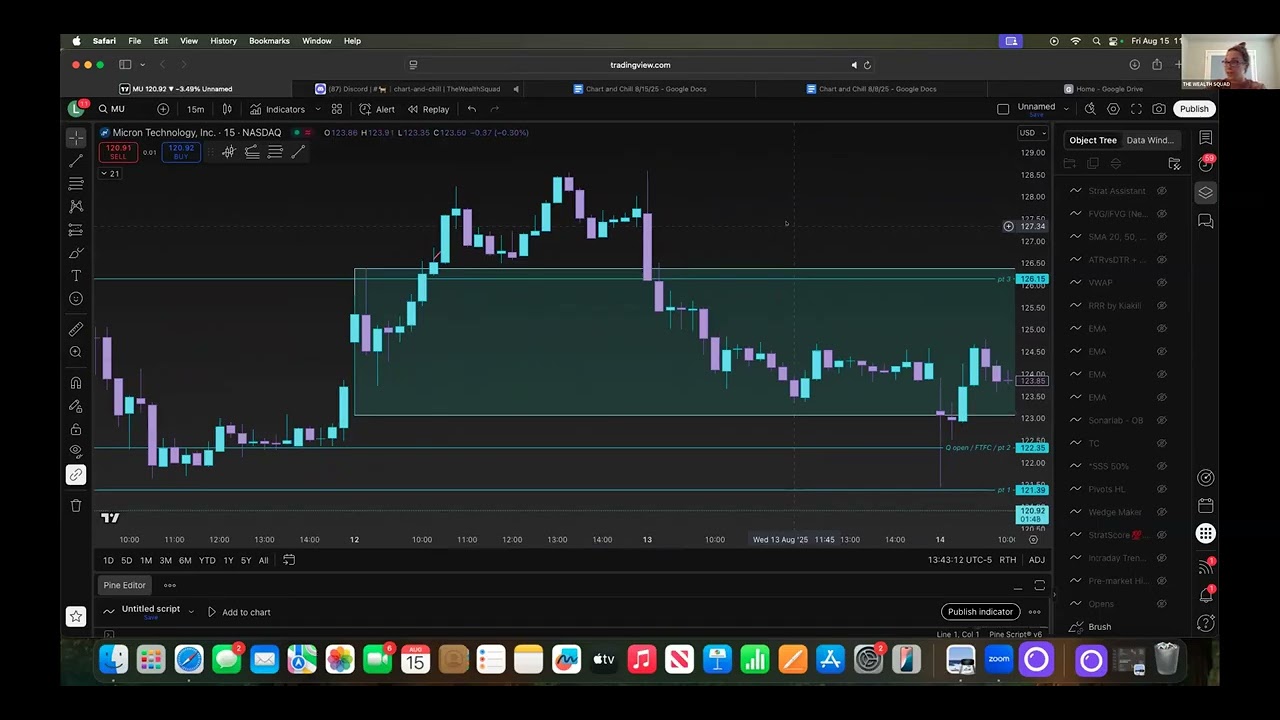Show the VWAP indicator

(x=1162, y=283)
